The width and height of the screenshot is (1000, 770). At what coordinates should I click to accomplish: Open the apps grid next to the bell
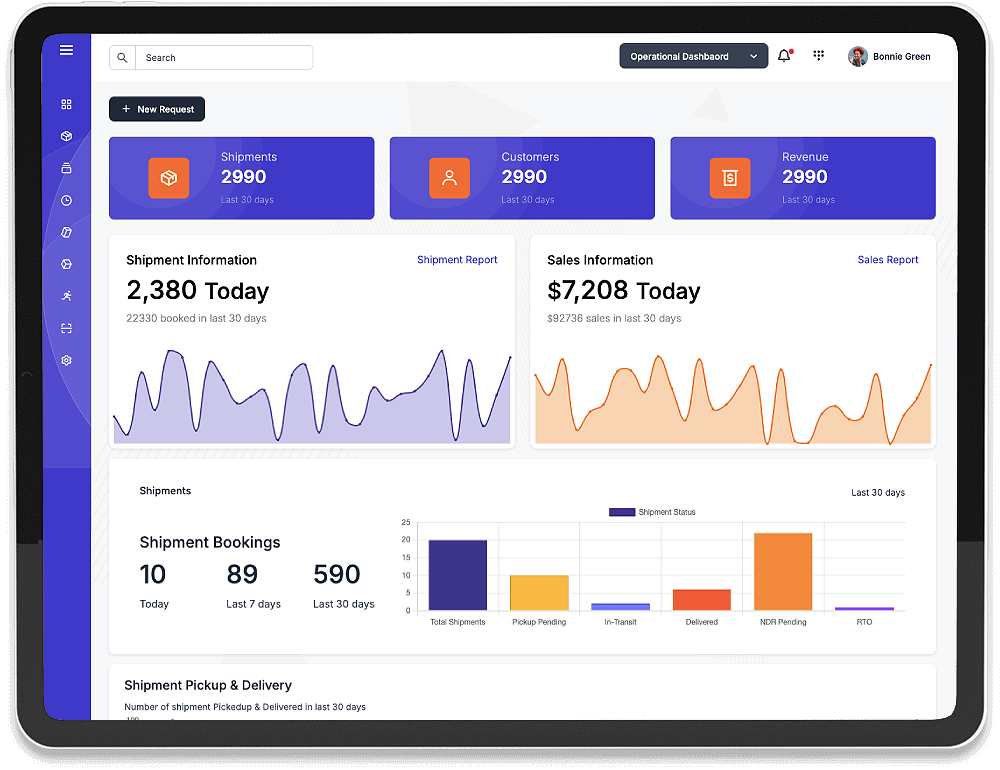coord(818,56)
